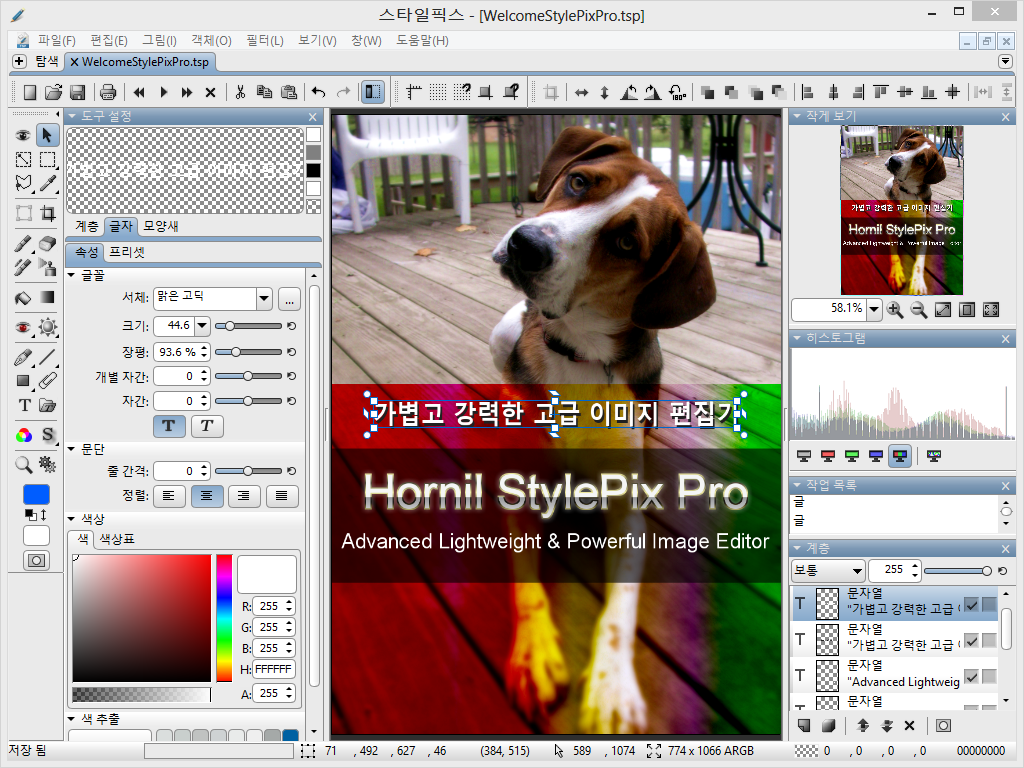The height and width of the screenshot is (768, 1024).
Task: Select the Eraser tool
Action: (x=47, y=244)
